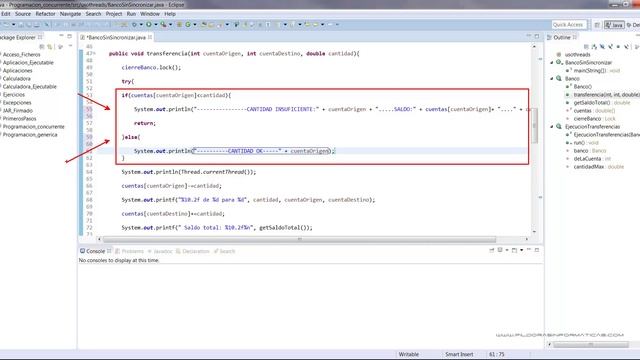Open the Debug button dropdown arrow
Screen dimensions: 640x360
pos(141,24)
